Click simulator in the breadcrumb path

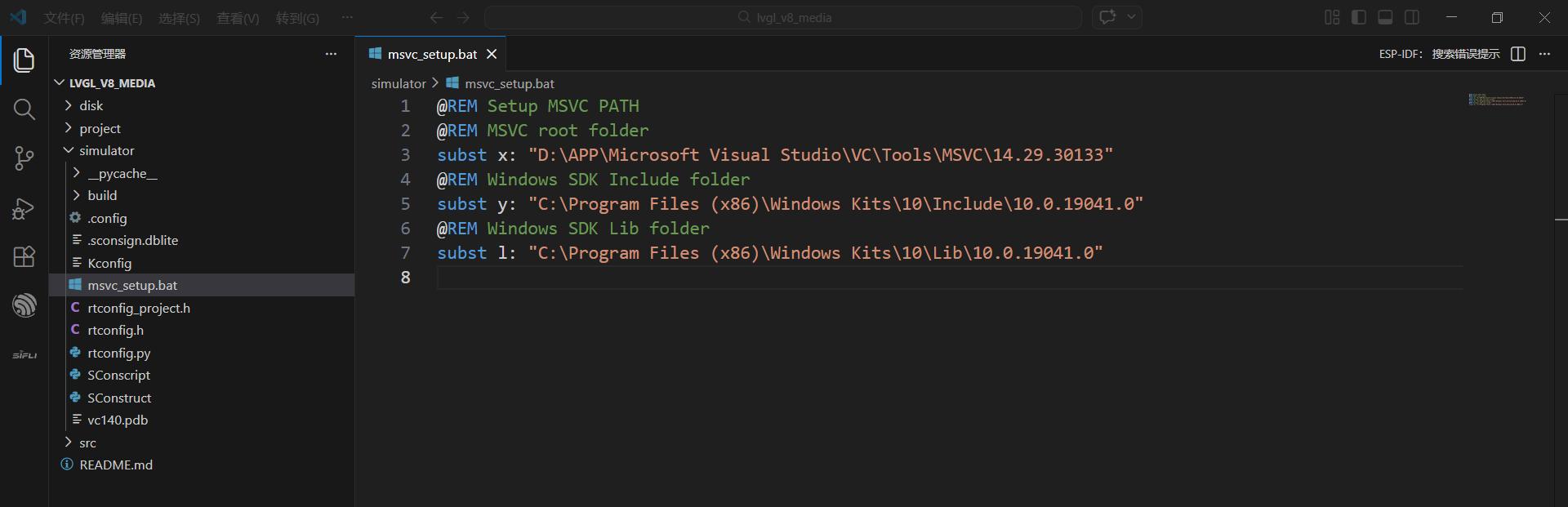tap(399, 84)
